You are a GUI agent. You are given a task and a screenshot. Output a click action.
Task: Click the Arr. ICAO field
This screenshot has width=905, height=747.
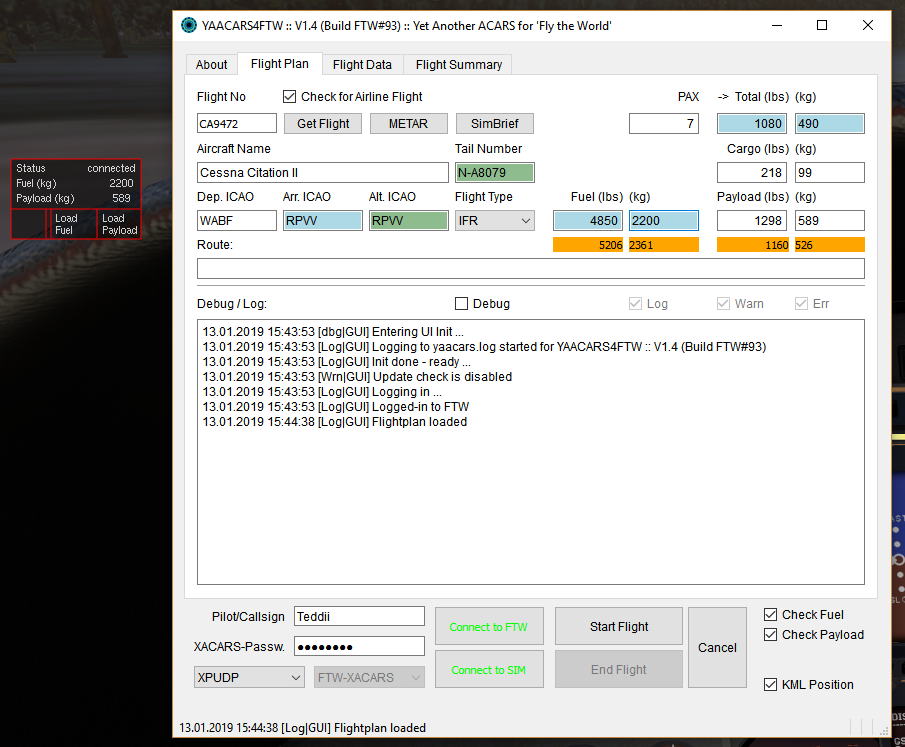(x=323, y=221)
